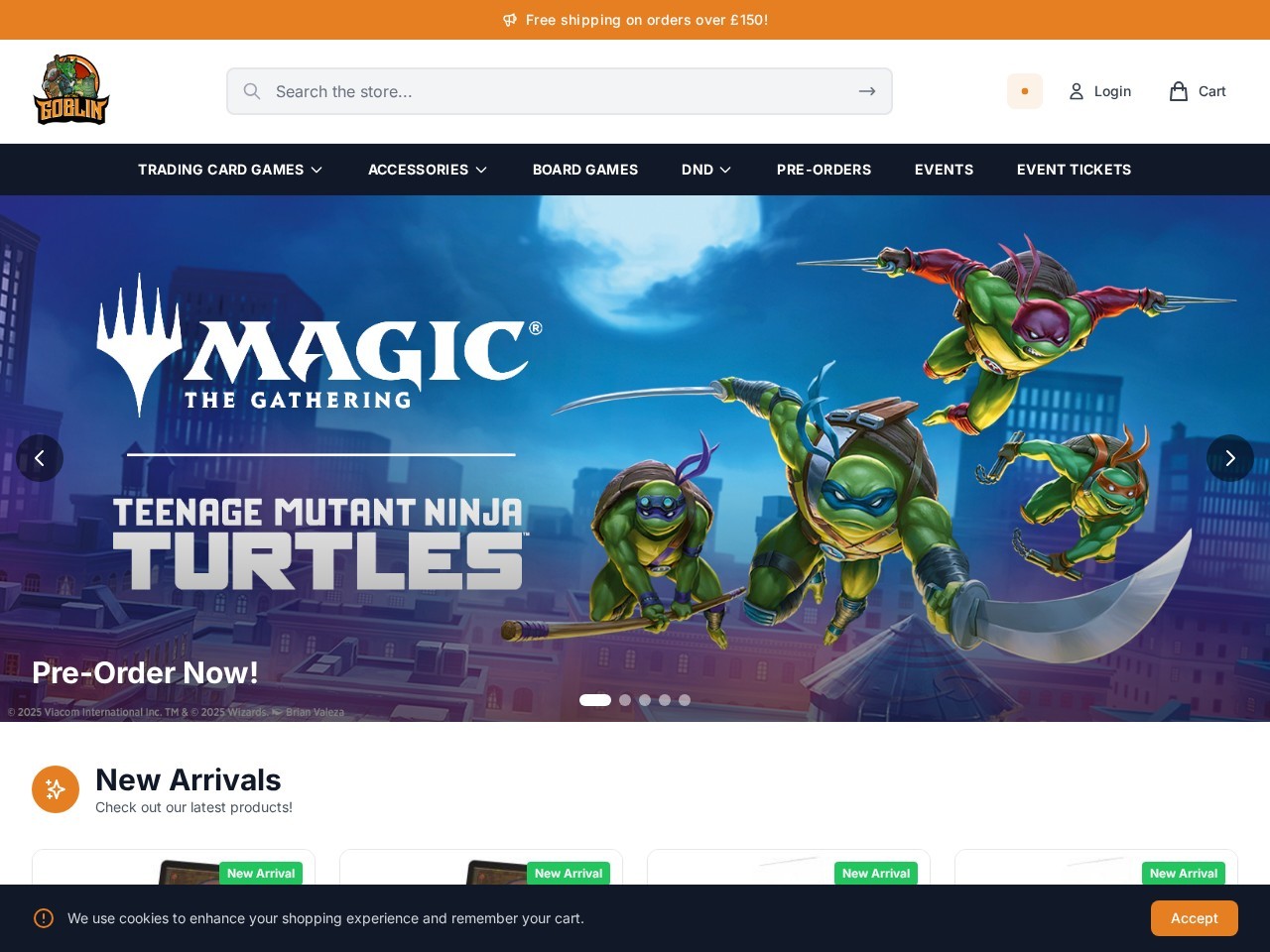Open the search bar magnifying glass icon
This screenshot has width=1270, height=952.
pyautogui.click(x=252, y=91)
